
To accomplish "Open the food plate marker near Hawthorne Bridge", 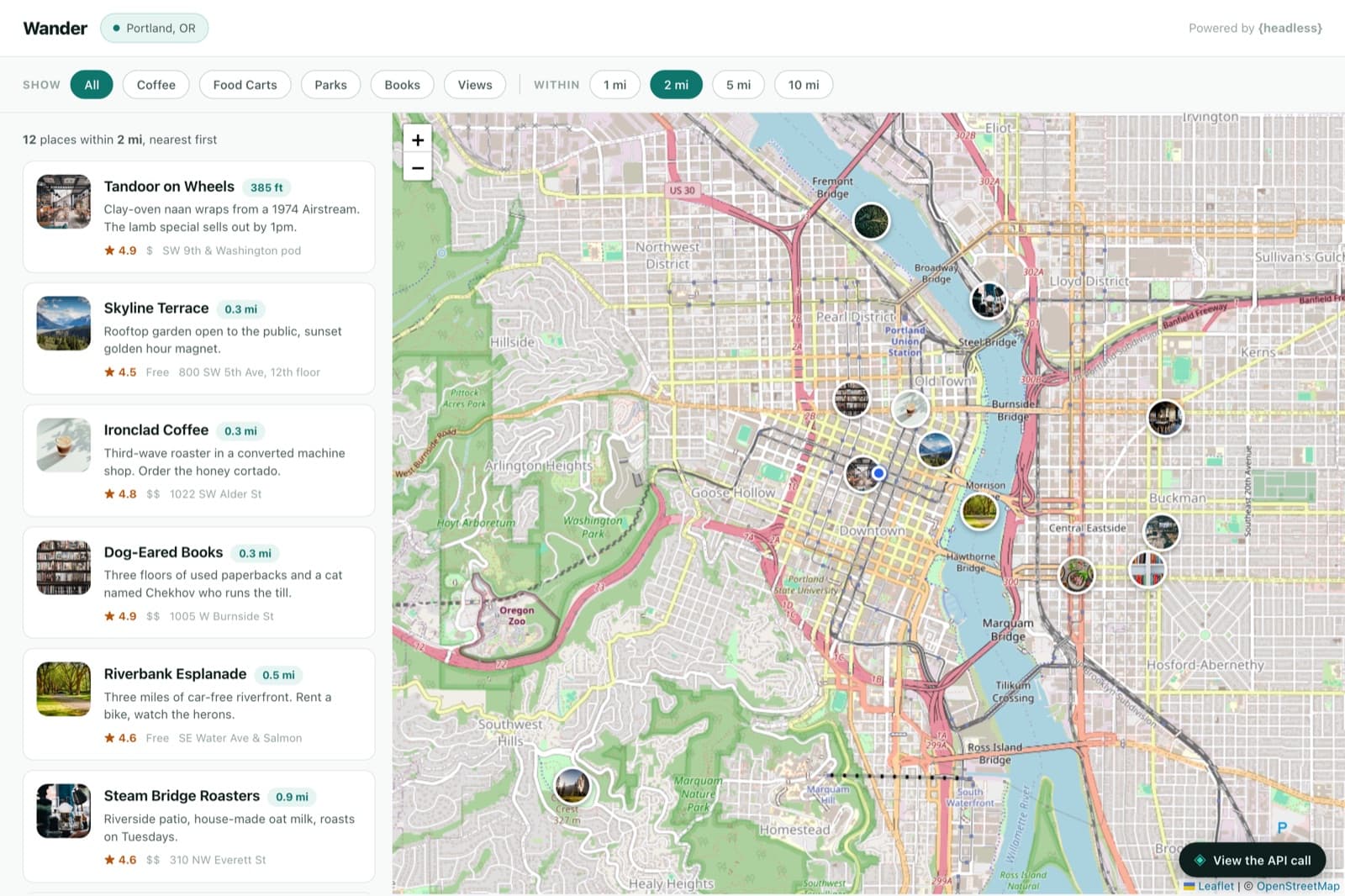I will click(x=1076, y=575).
